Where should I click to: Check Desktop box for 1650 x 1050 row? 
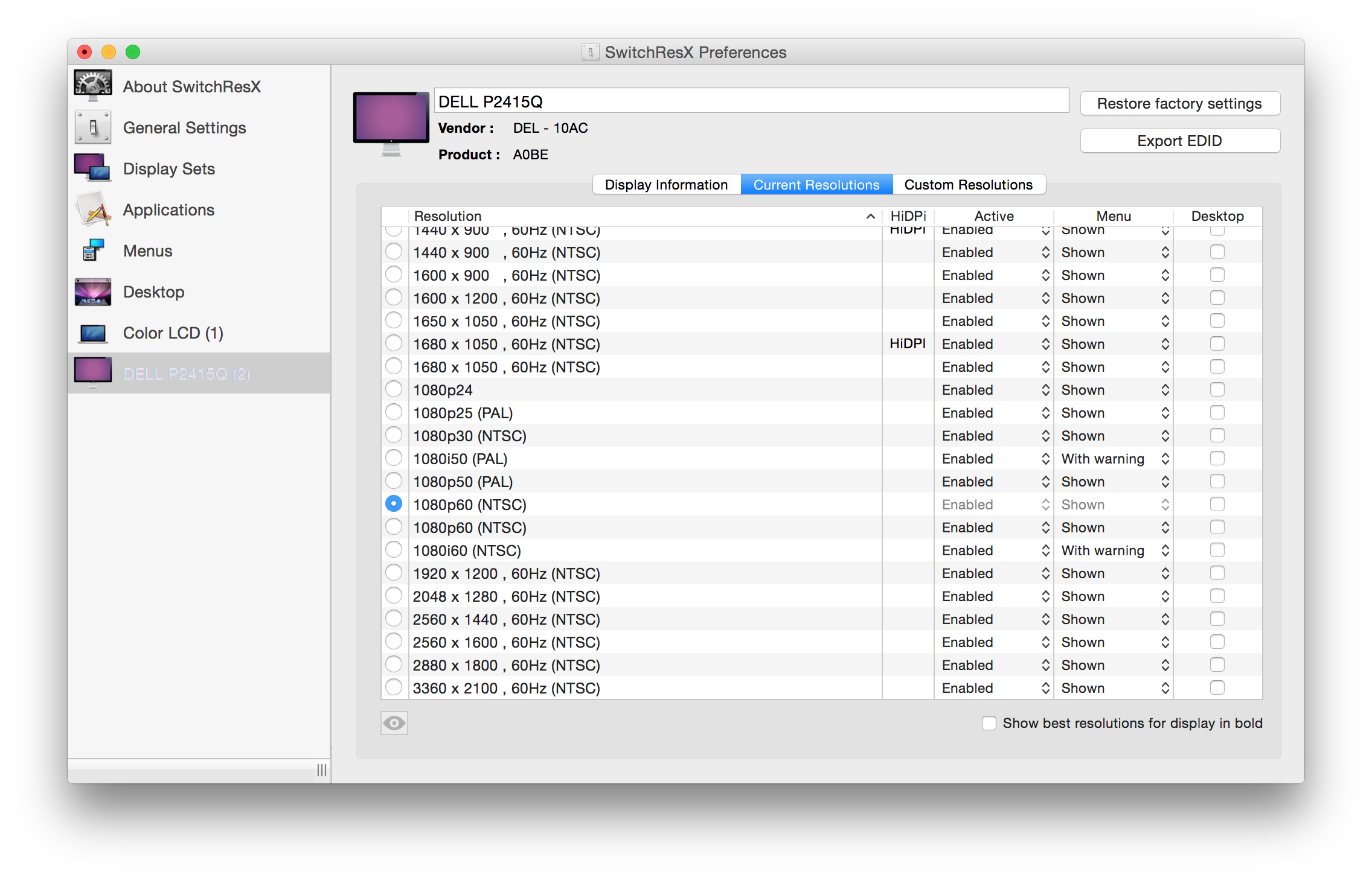click(x=1217, y=320)
